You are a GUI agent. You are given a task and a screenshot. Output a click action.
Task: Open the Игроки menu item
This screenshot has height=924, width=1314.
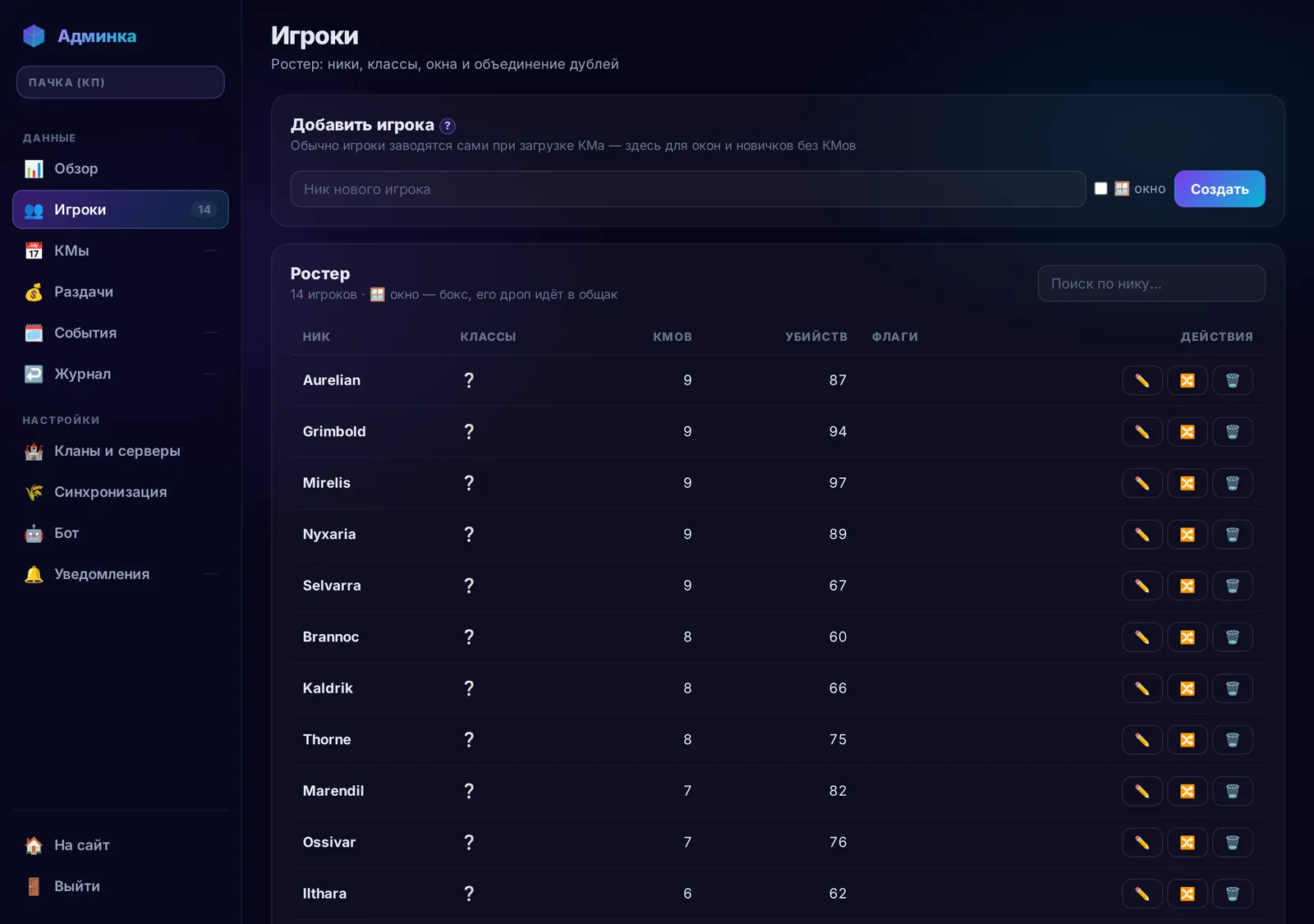click(x=121, y=209)
